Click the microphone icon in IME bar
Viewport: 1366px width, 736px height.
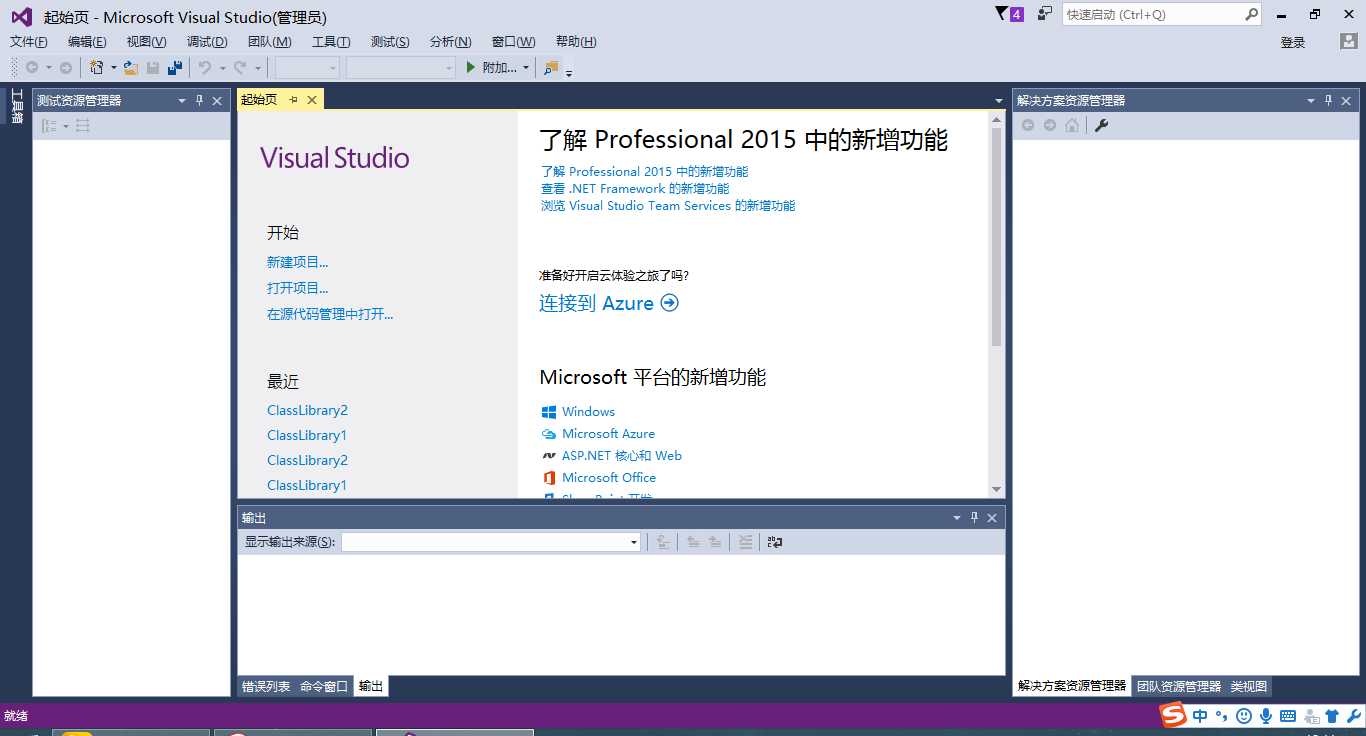(1266, 716)
